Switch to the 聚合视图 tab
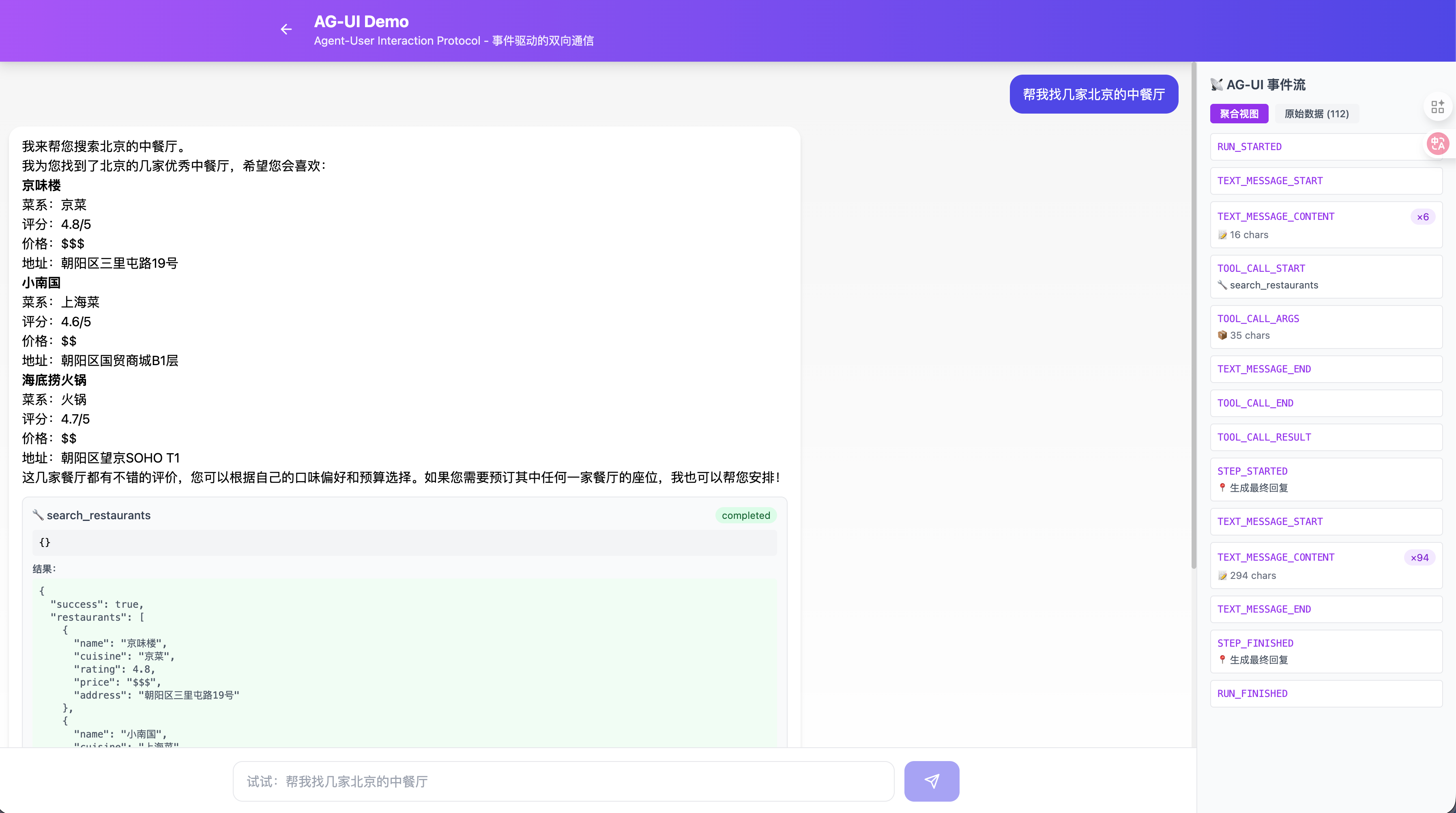The width and height of the screenshot is (1456, 813). click(1239, 114)
